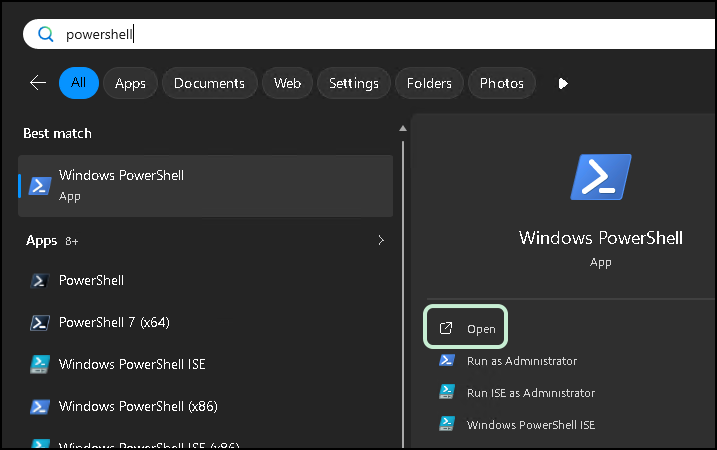717x450 pixels.
Task: Click the large PowerShell logo in preview
Action: [x=600, y=177]
